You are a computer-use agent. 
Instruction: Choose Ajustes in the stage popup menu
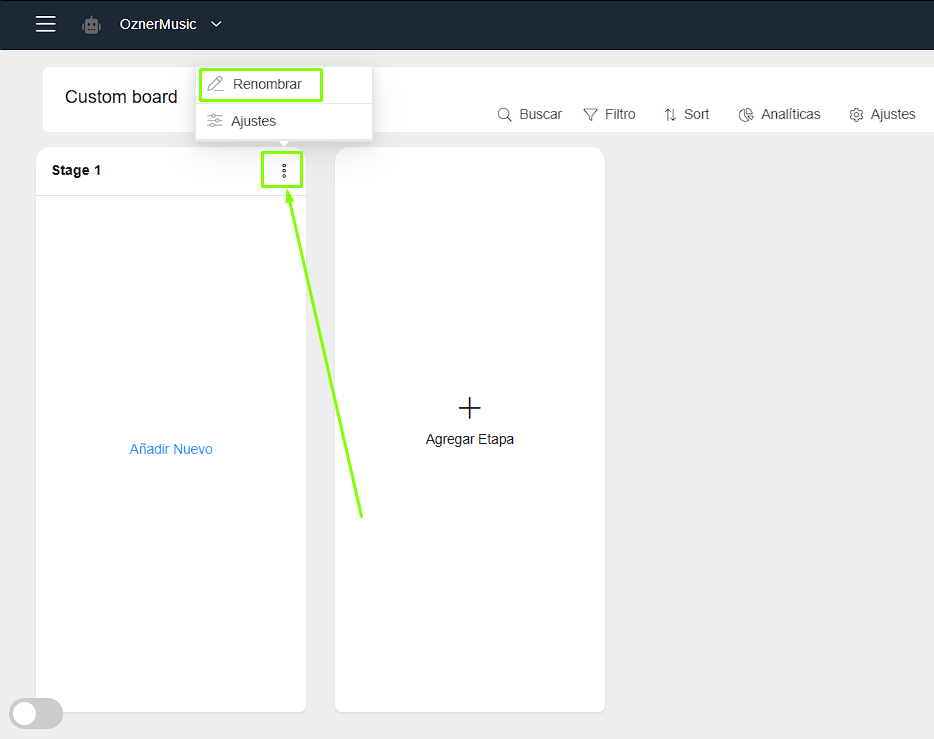pyautogui.click(x=253, y=121)
